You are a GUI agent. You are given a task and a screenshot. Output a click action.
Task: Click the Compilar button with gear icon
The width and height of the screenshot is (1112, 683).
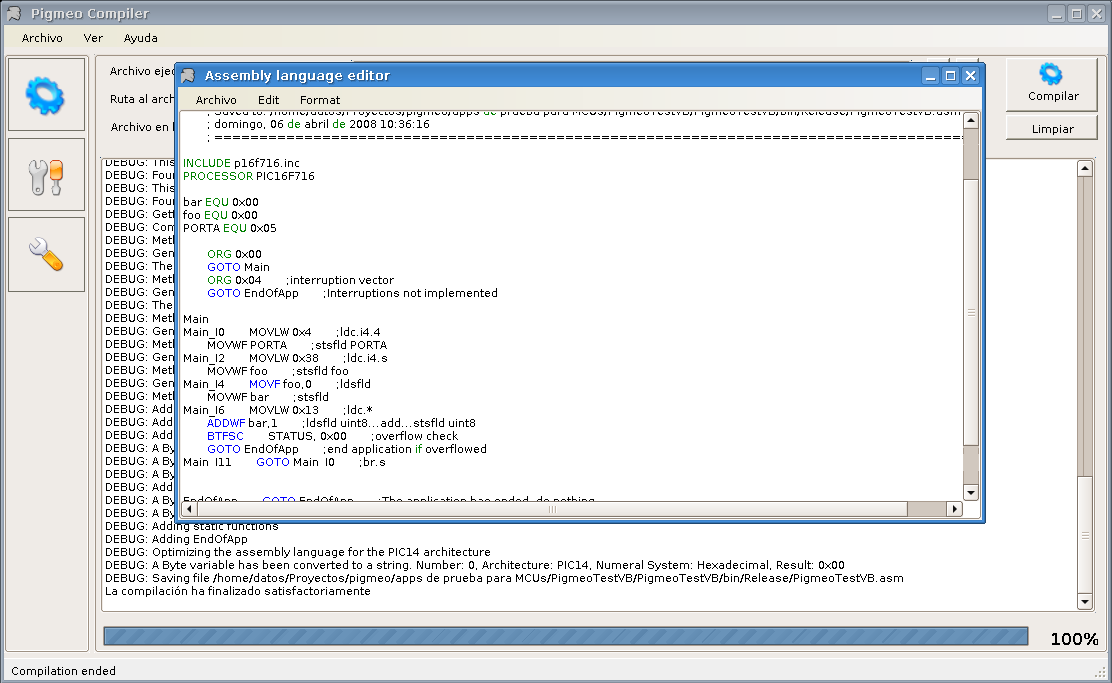click(x=1052, y=84)
